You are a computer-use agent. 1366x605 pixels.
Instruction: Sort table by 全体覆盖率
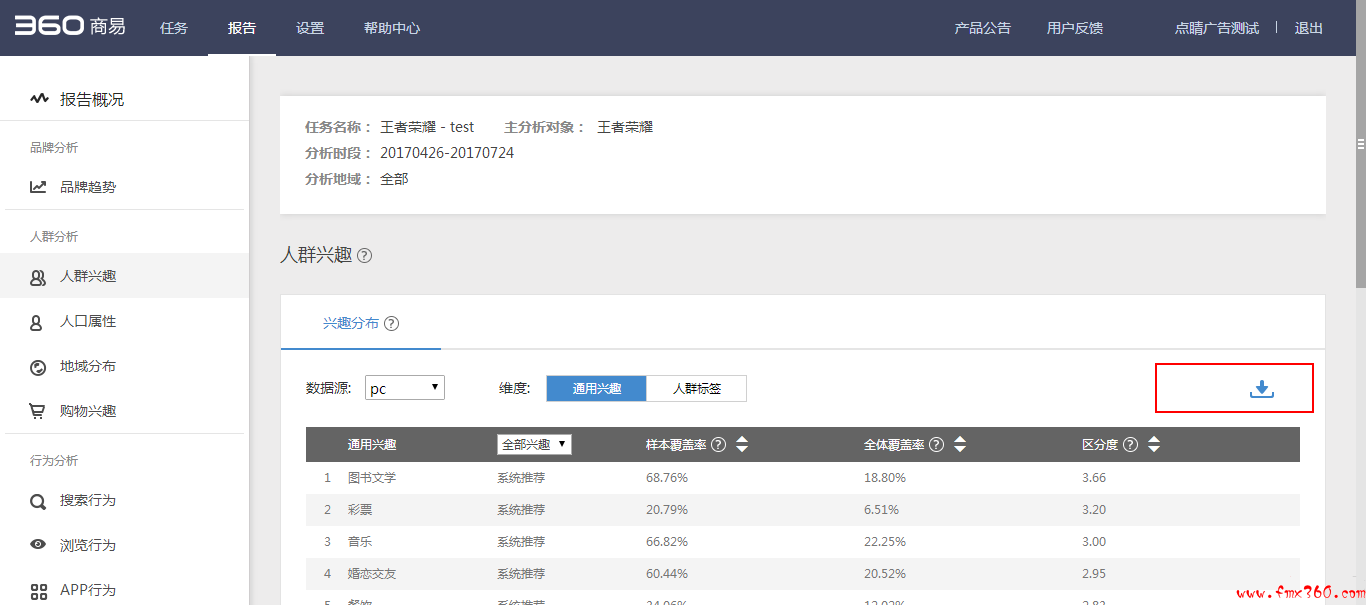tap(960, 445)
